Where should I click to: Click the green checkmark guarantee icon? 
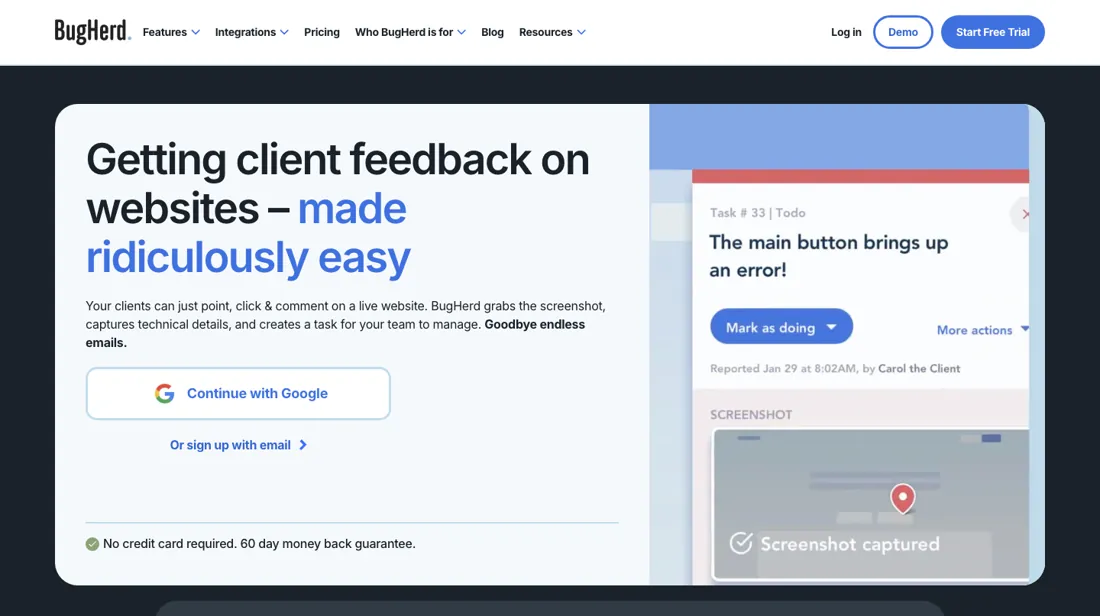[x=92, y=544]
